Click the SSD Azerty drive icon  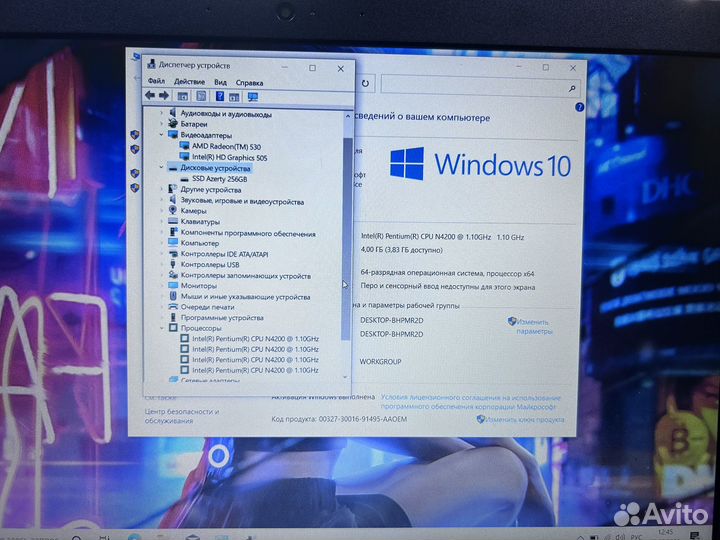click(184, 179)
